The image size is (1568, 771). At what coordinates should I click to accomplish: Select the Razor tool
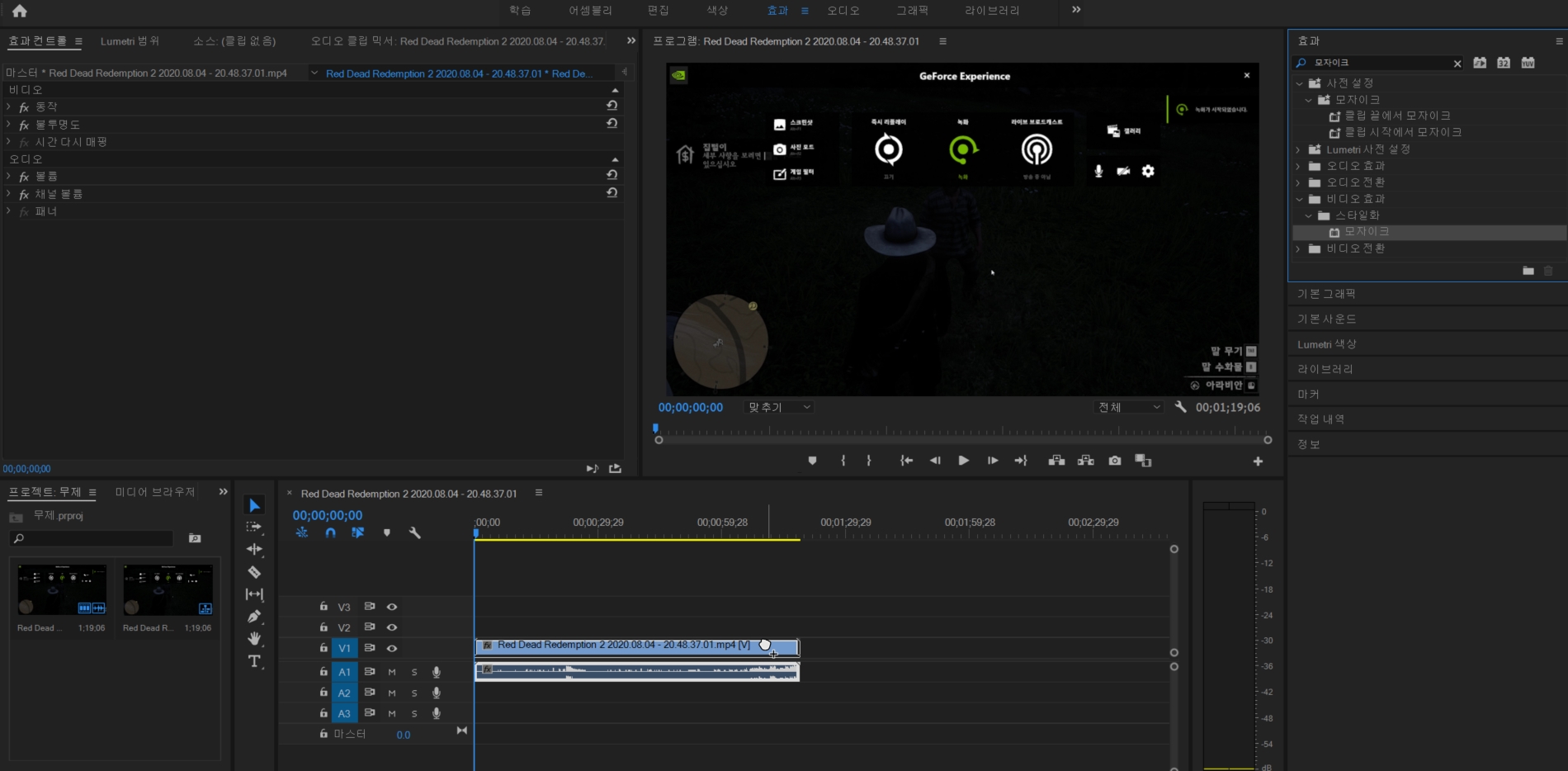pyautogui.click(x=254, y=571)
